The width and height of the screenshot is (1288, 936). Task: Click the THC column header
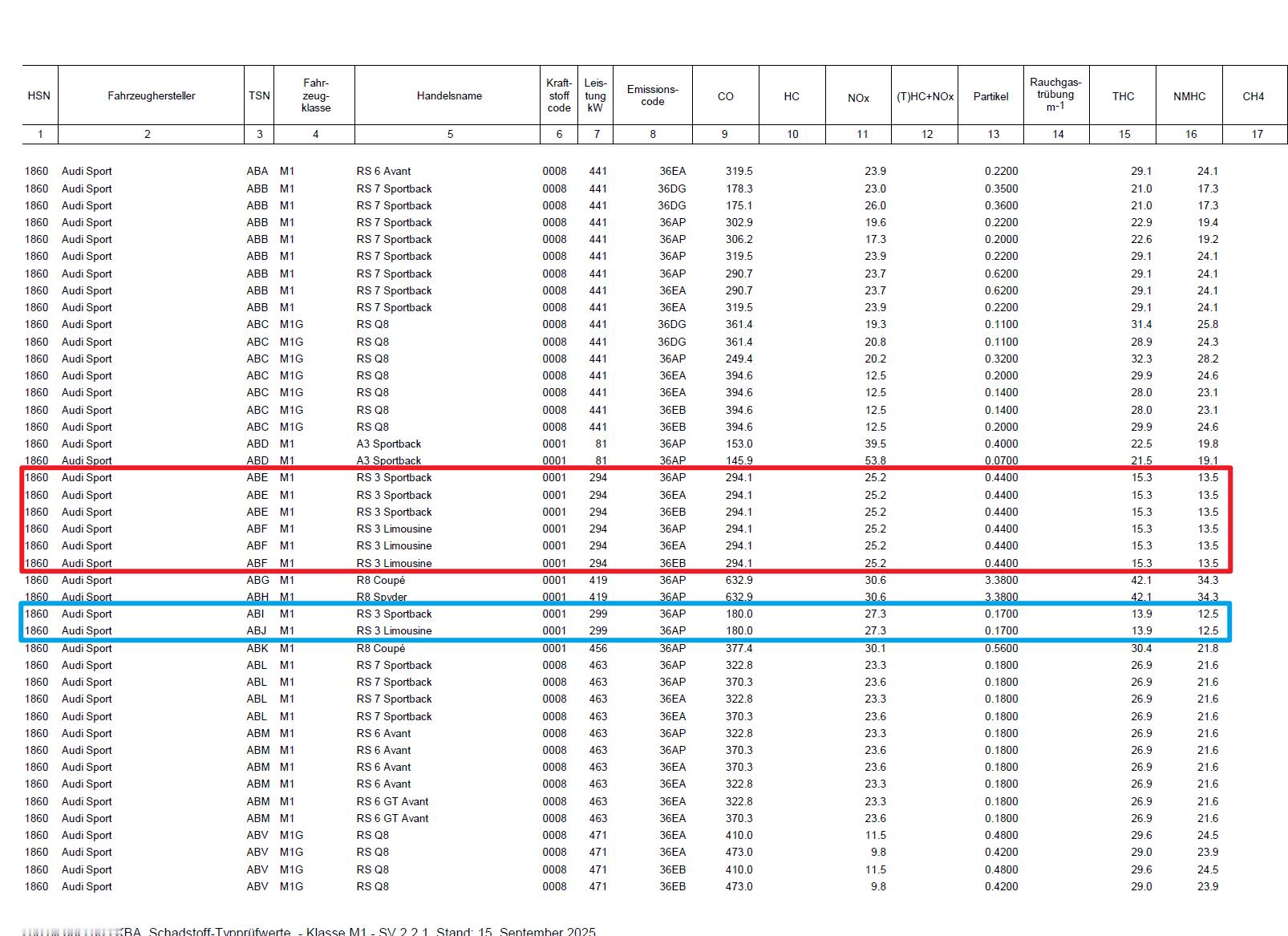click(x=1123, y=96)
